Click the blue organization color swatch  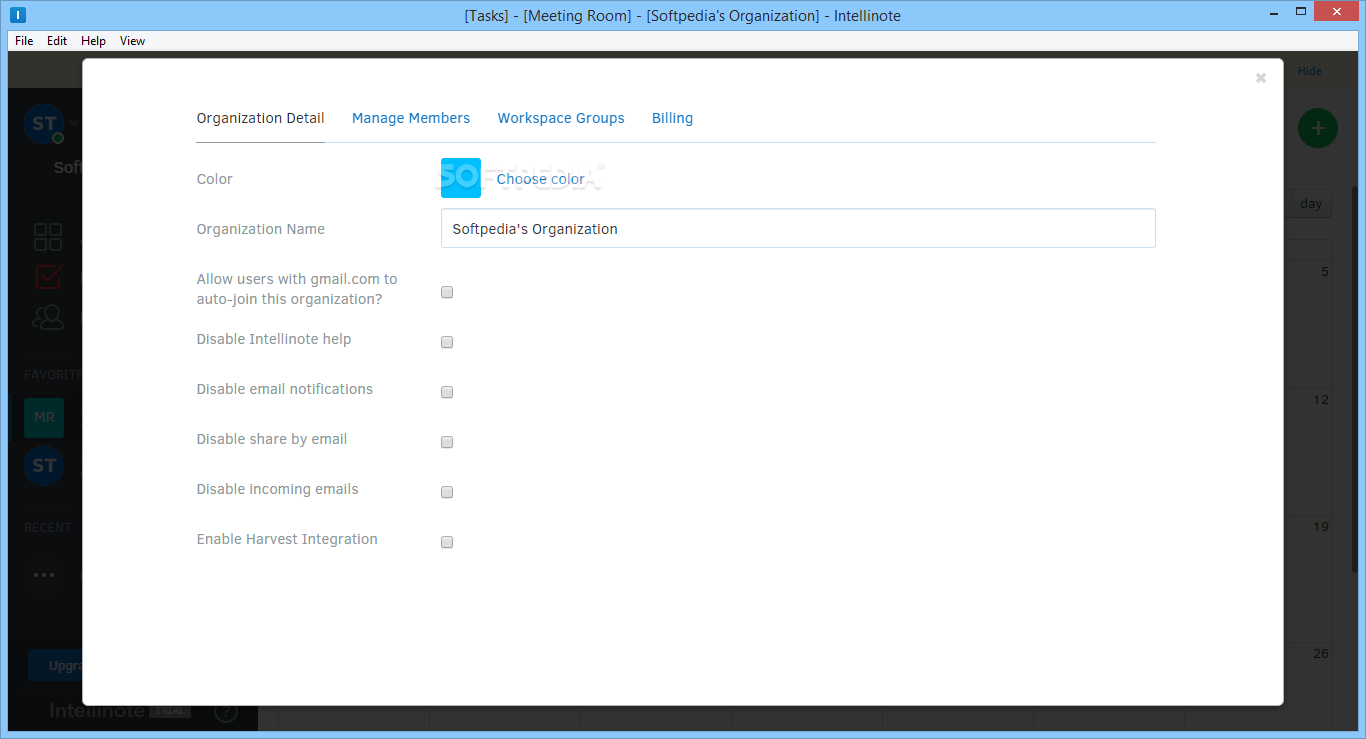(x=461, y=178)
